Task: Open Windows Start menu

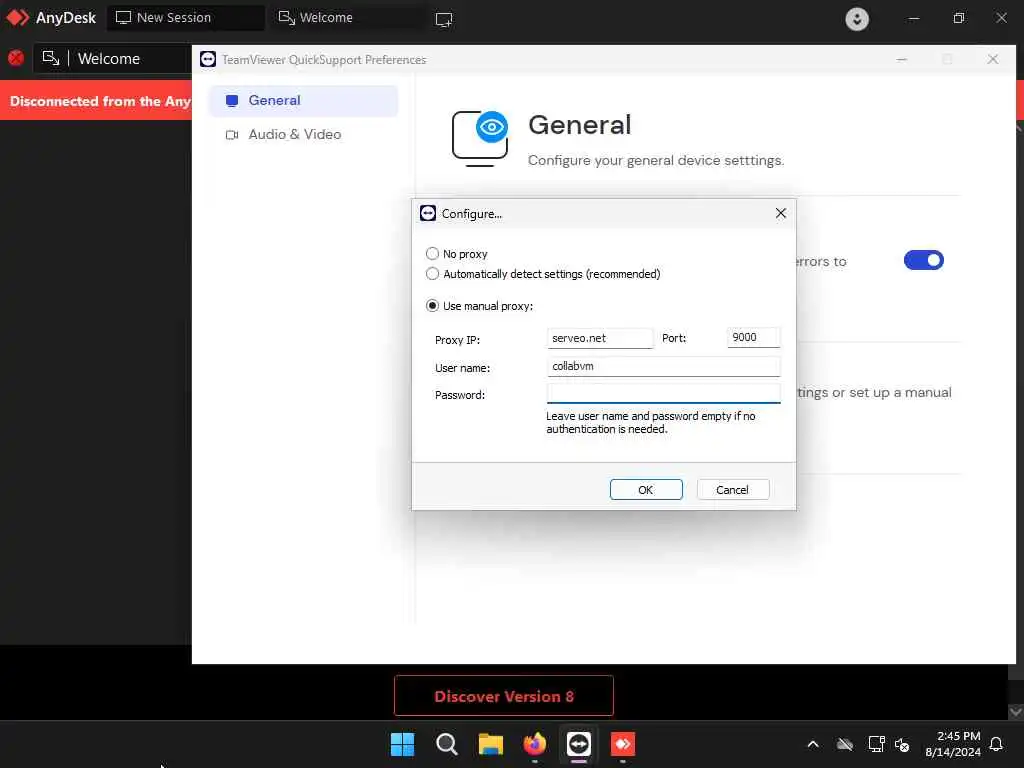Action: pos(402,744)
